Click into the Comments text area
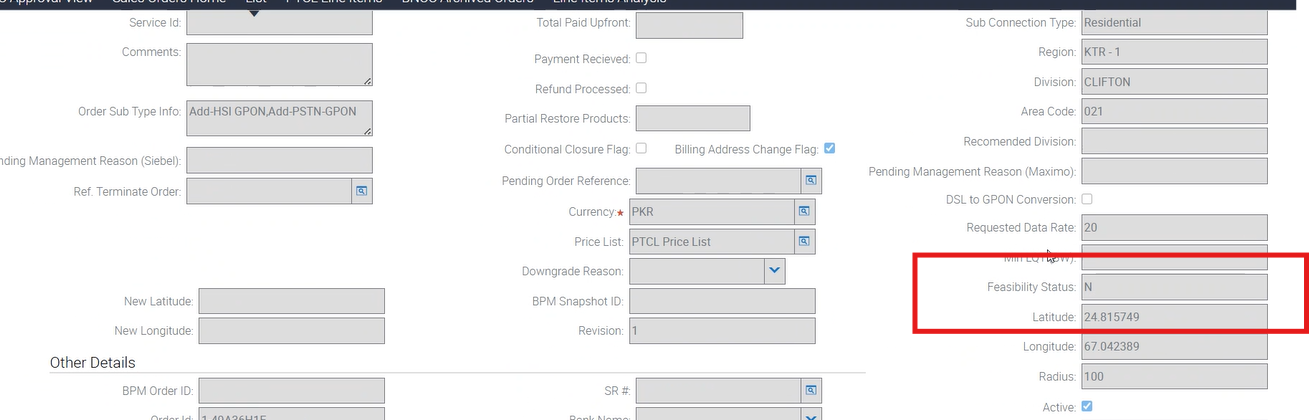 (x=279, y=64)
